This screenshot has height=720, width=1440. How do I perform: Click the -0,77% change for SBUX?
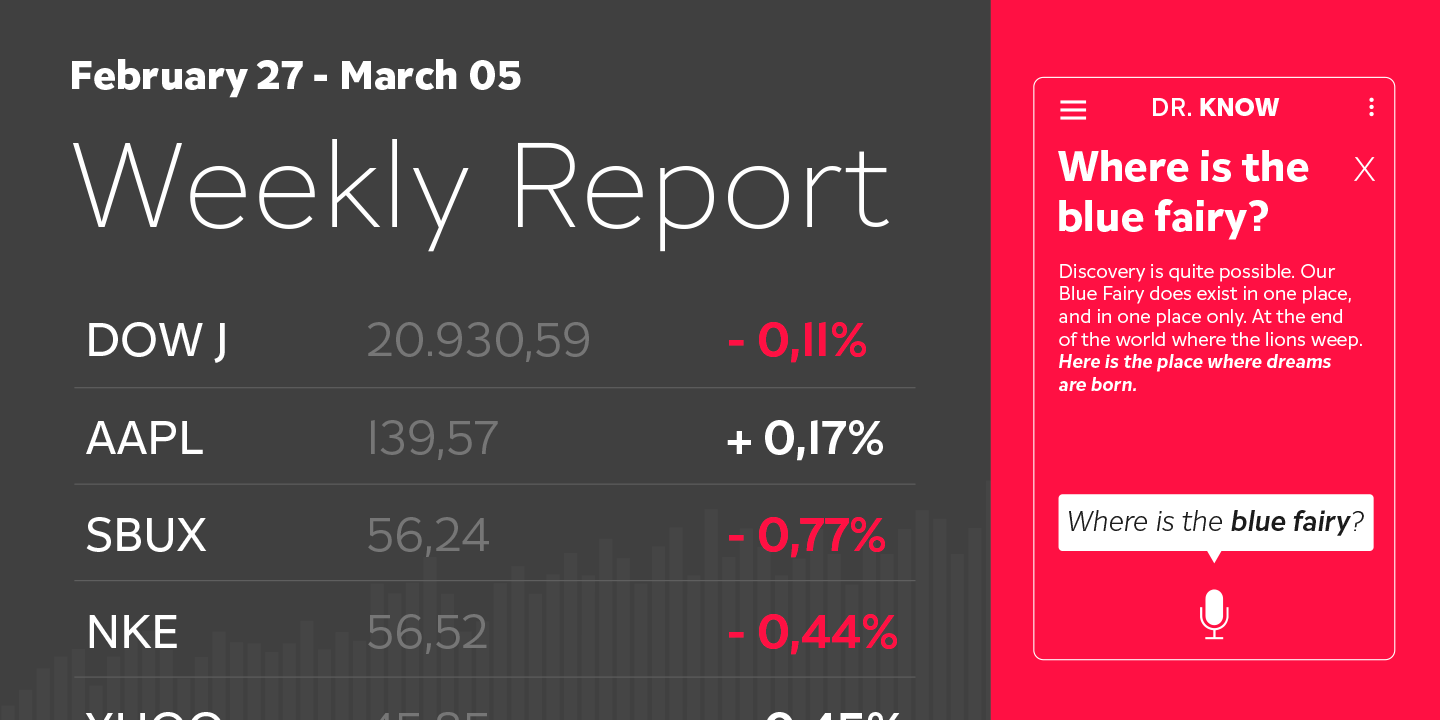806,536
